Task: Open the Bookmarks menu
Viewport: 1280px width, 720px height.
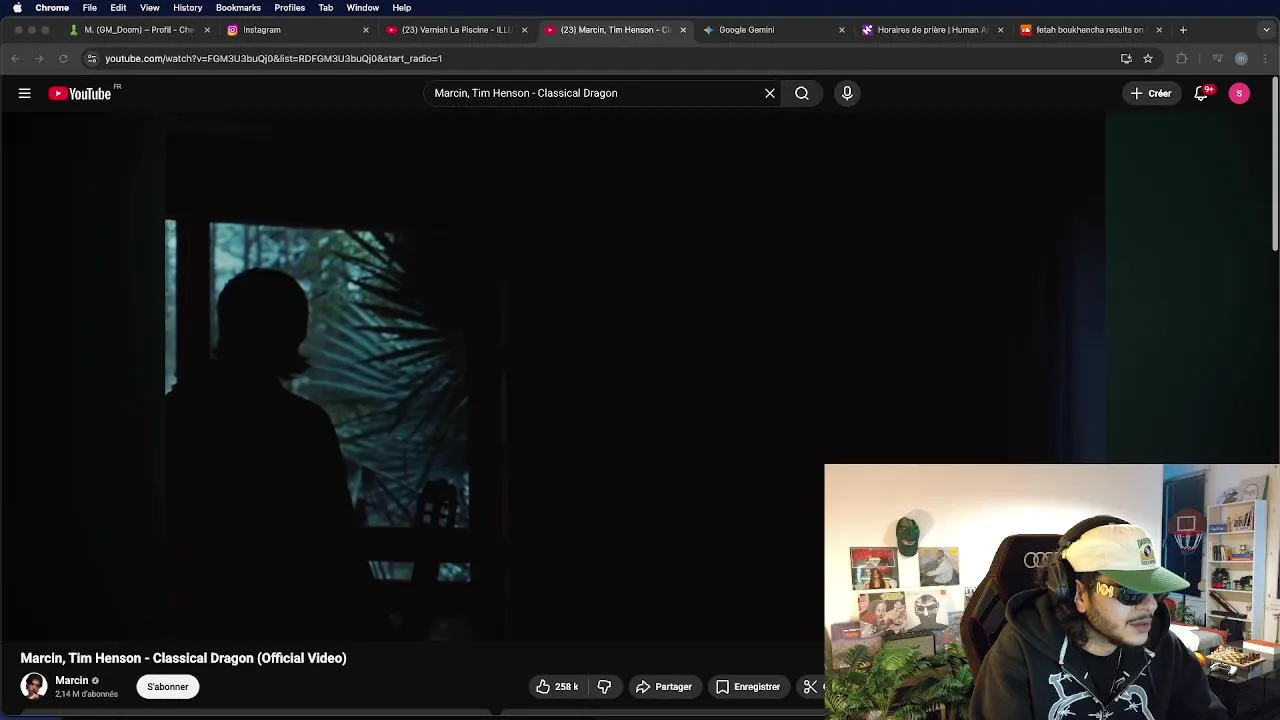Action: tap(238, 8)
